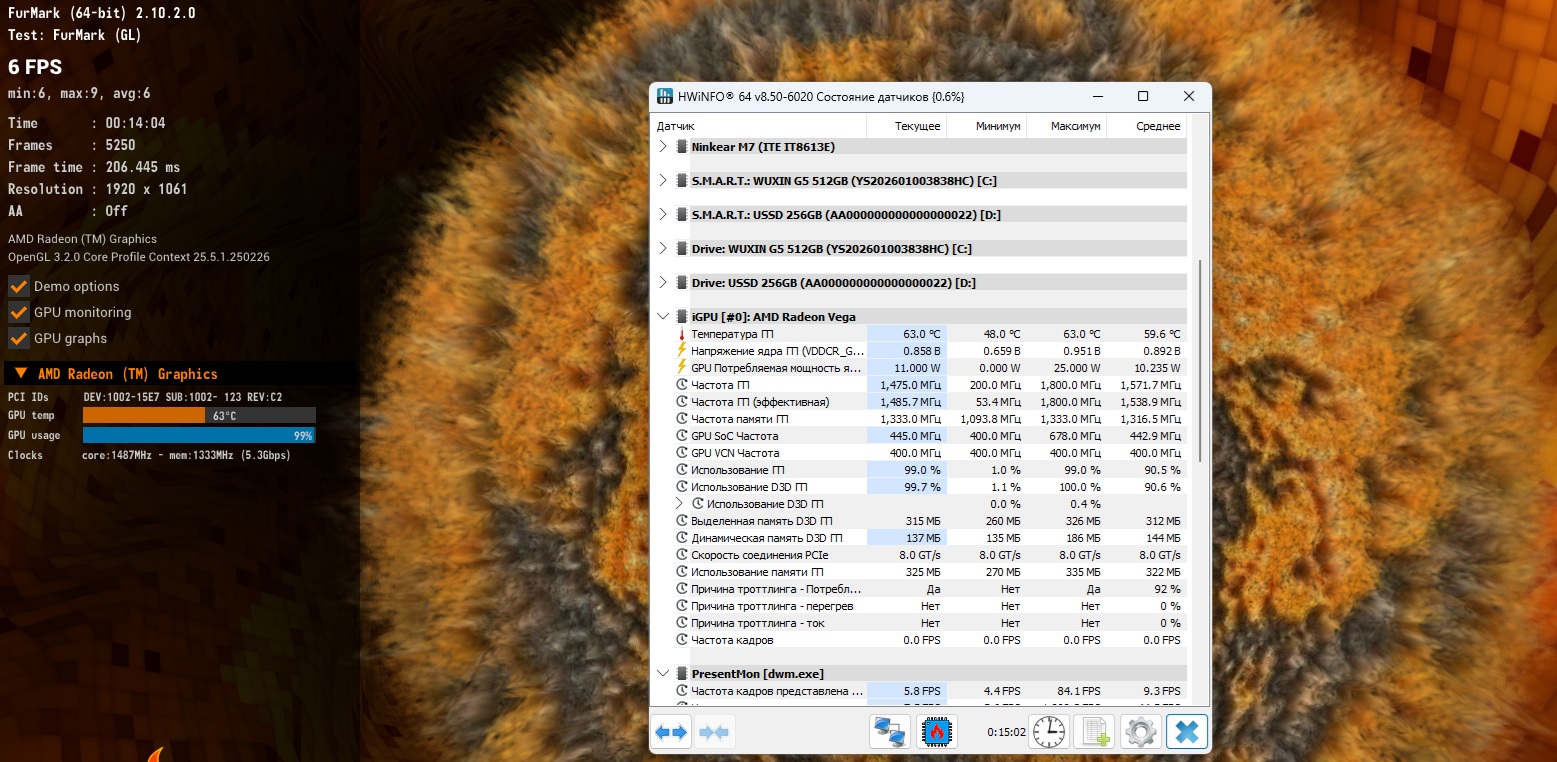Select the Выделенная память D3D ГП row label
This screenshot has width=1557, height=762.
pos(761,521)
